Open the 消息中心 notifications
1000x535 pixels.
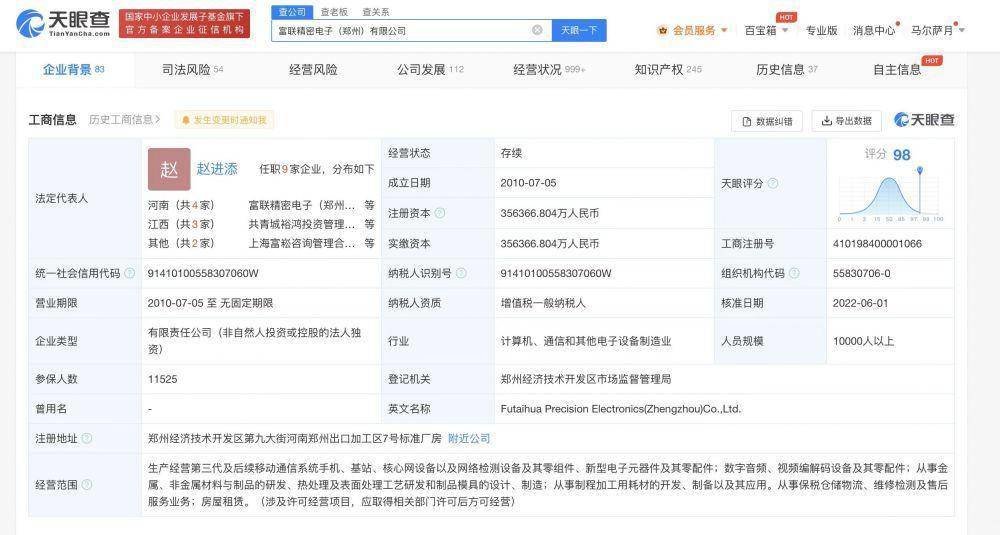874,30
